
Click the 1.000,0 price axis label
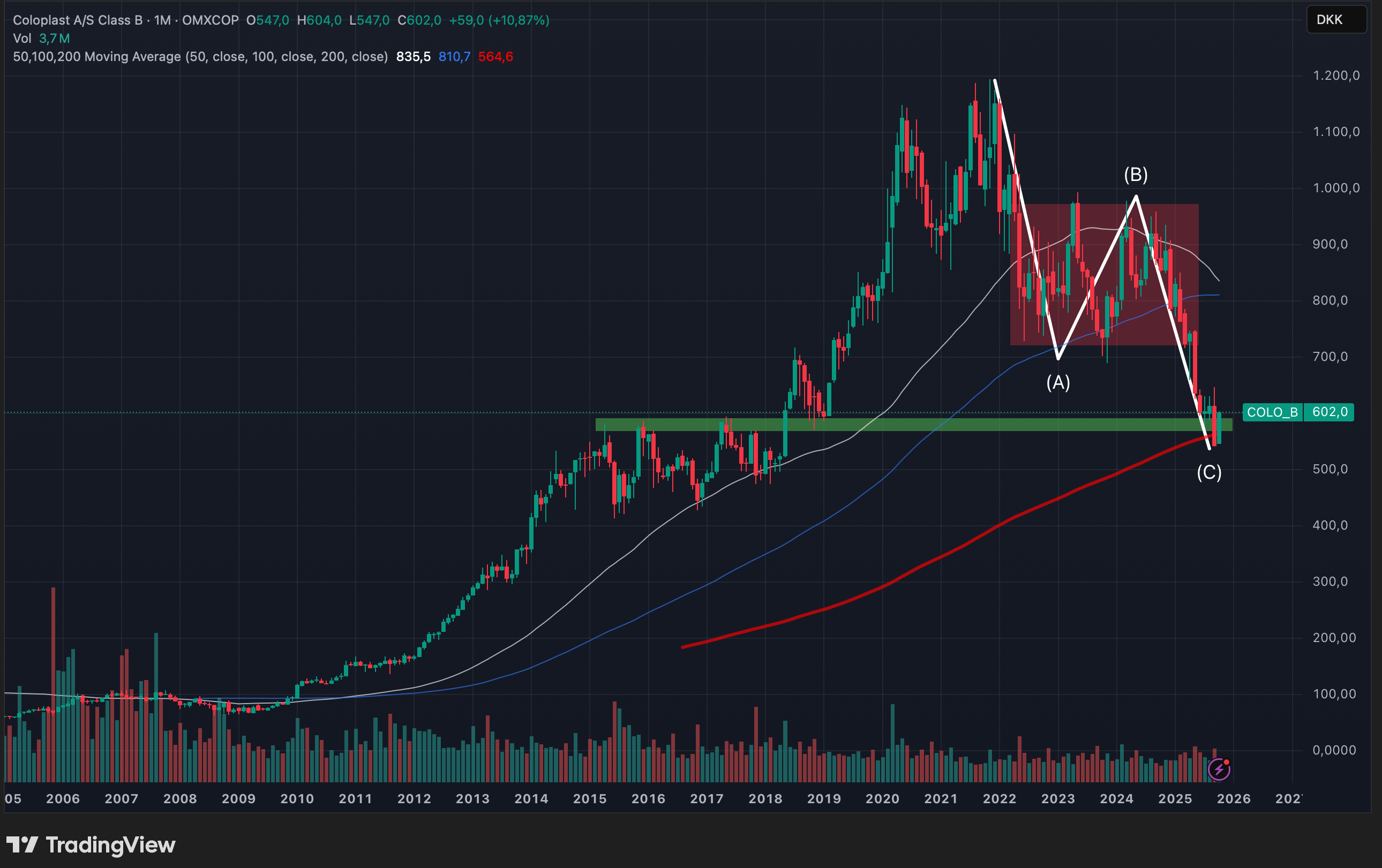pyautogui.click(x=1336, y=188)
